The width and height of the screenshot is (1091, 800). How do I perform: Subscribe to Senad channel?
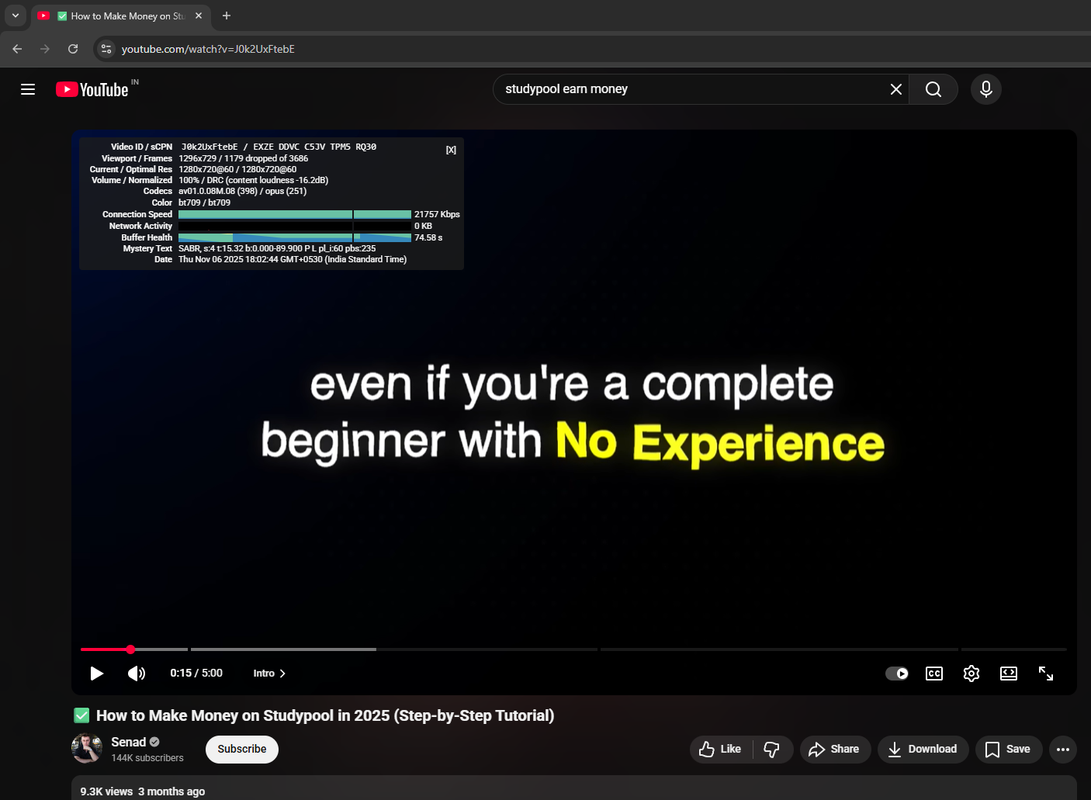[241, 749]
